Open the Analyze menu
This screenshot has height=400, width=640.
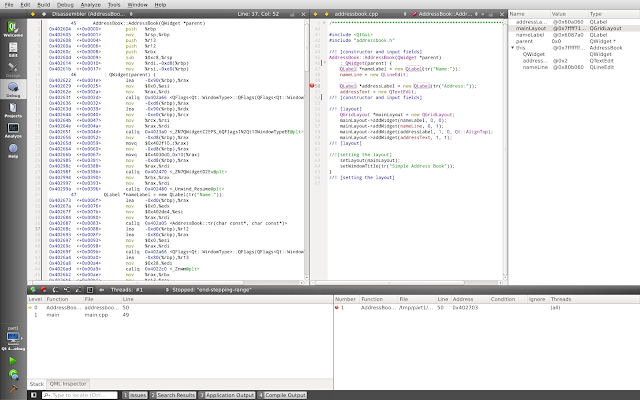coord(91,5)
